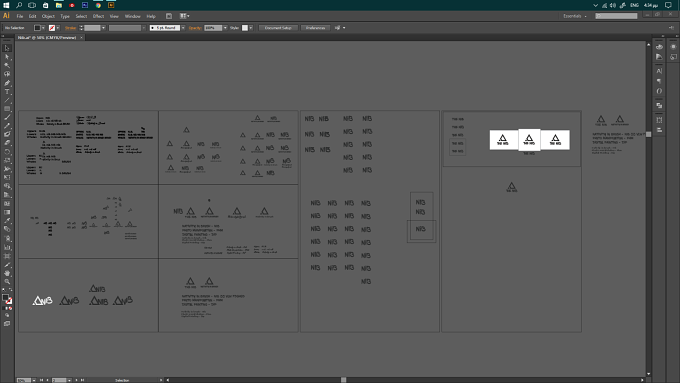The width and height of the screenshot is (680, 383).
Task: Open the Character panel icon
Action: (659, 71)
